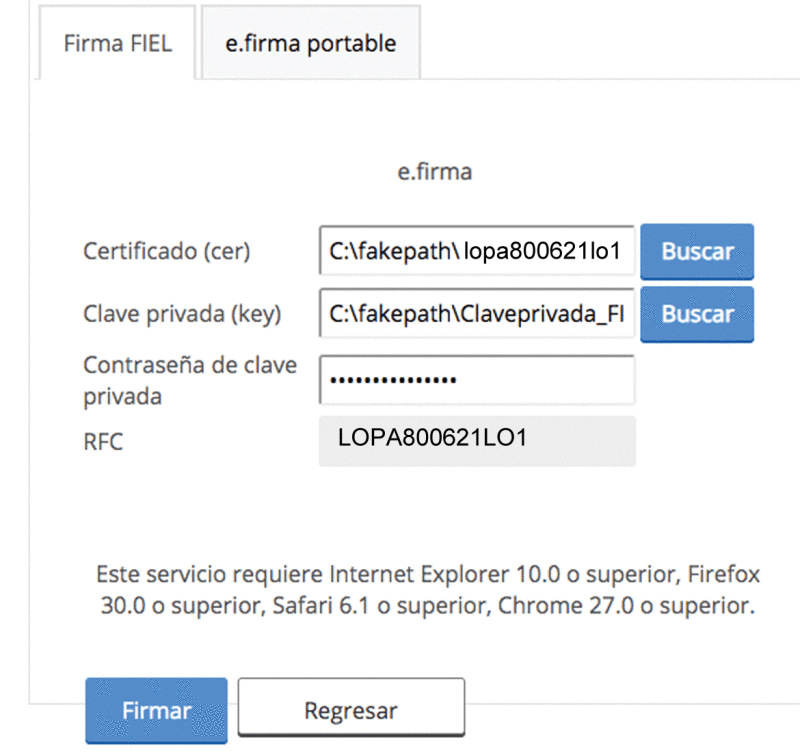Click the word 'Firefox' in notice
Image resolution: width=800 pixels, height=753 pixels.
(x=723, y=574)
